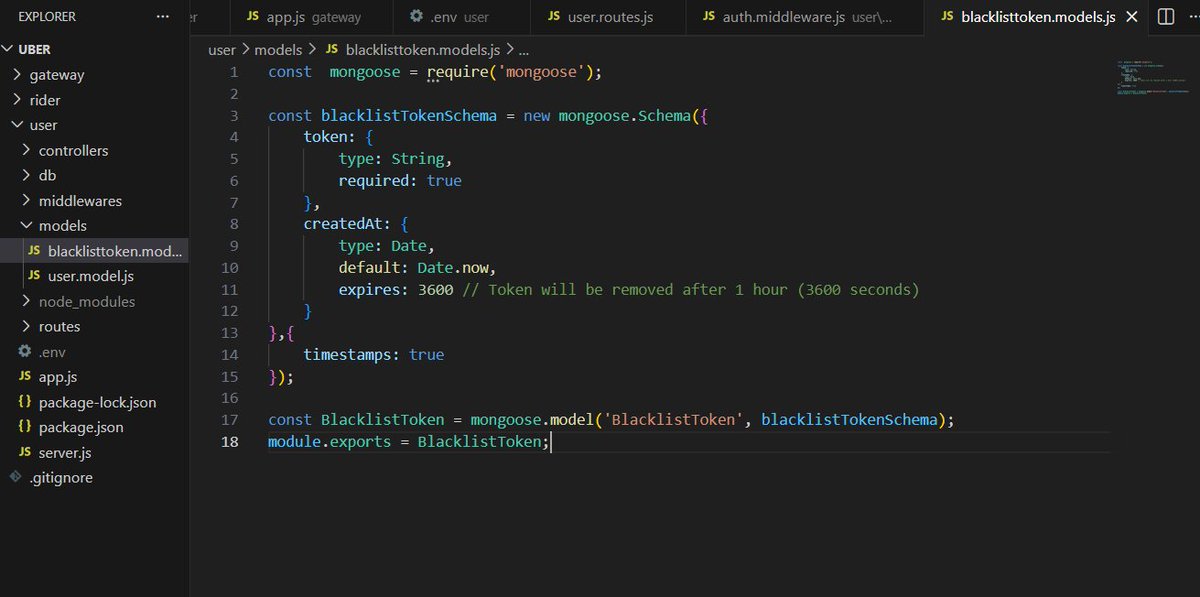Image resolution: width=1200 pixels, height=597 pixels.
Task: Click 'timestamps' on line 14
Action: (x=348, y=355)
